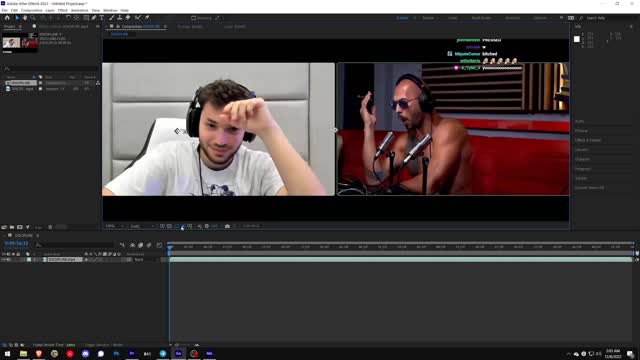Hide the mp4 layer with its eye toggle
Viewport: 640px width, 360px height.
(x=4, y=260)
